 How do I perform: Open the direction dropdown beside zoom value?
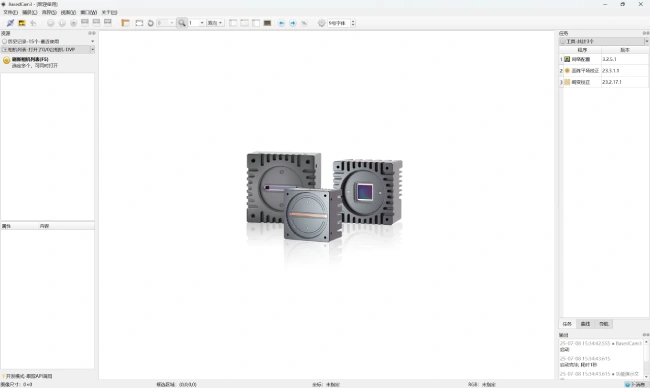click(215, 23)
